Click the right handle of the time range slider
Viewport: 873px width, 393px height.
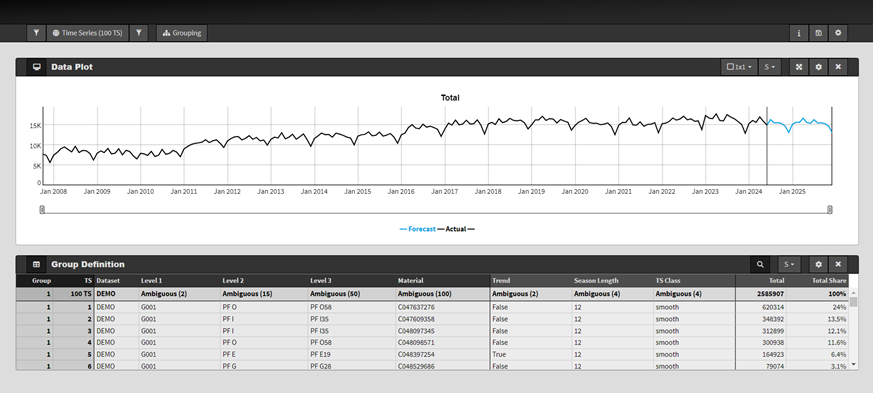(x=830, y=209)
